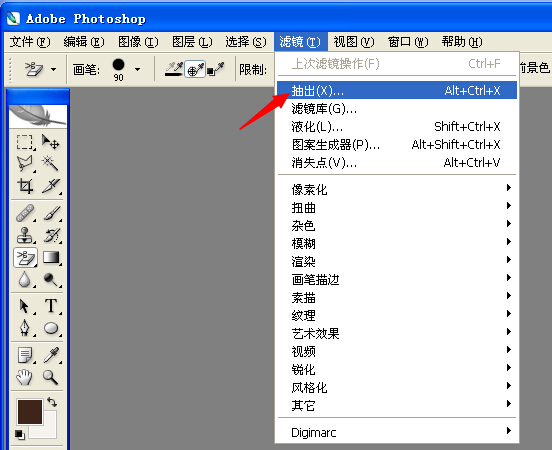
Task: Open the 图像(I) menu
Action: pos(138,42)
